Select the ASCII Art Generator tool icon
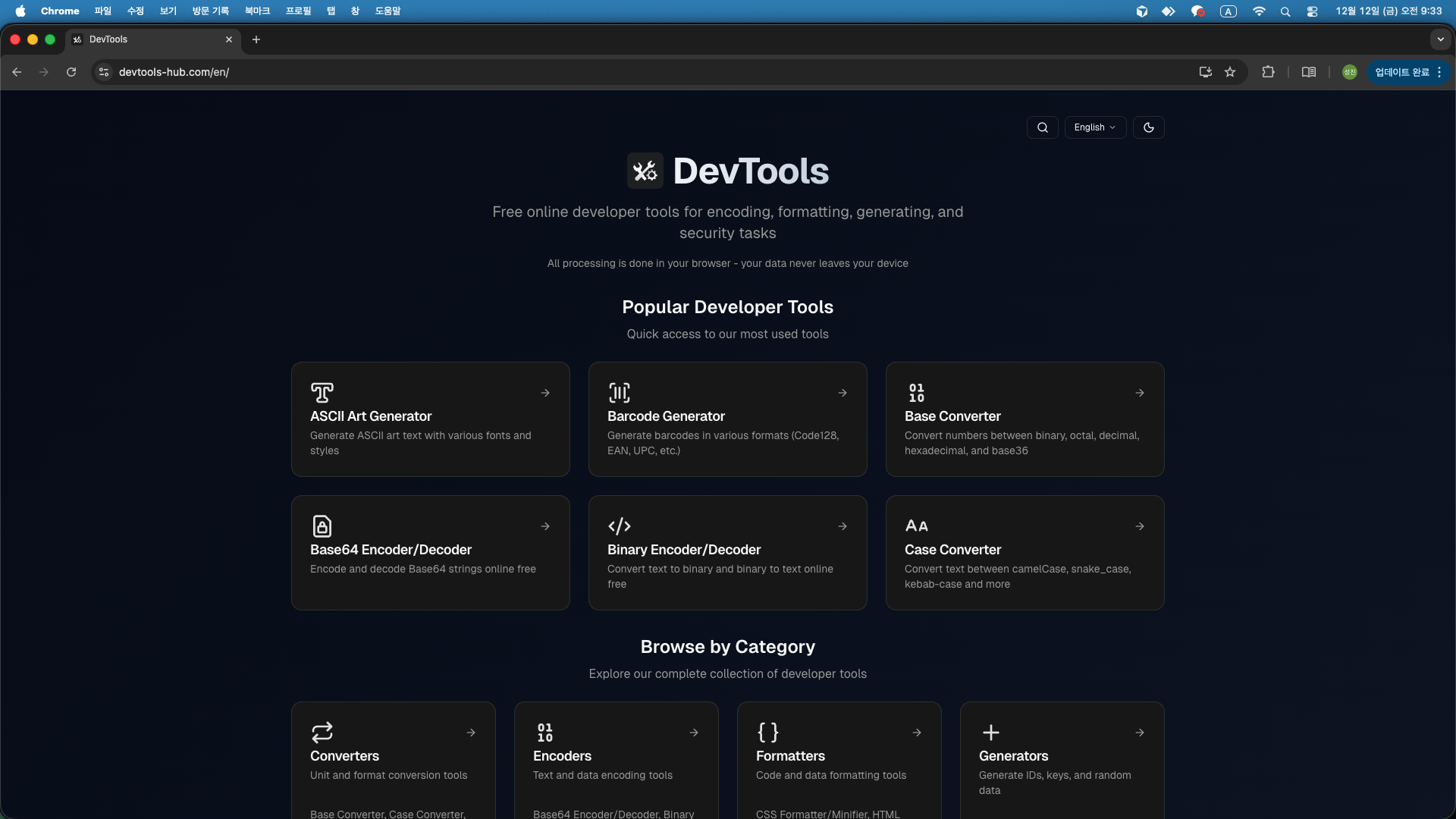Image resolution: width=1456 pixels, height=819 pixels. click(x=322, y=393)
